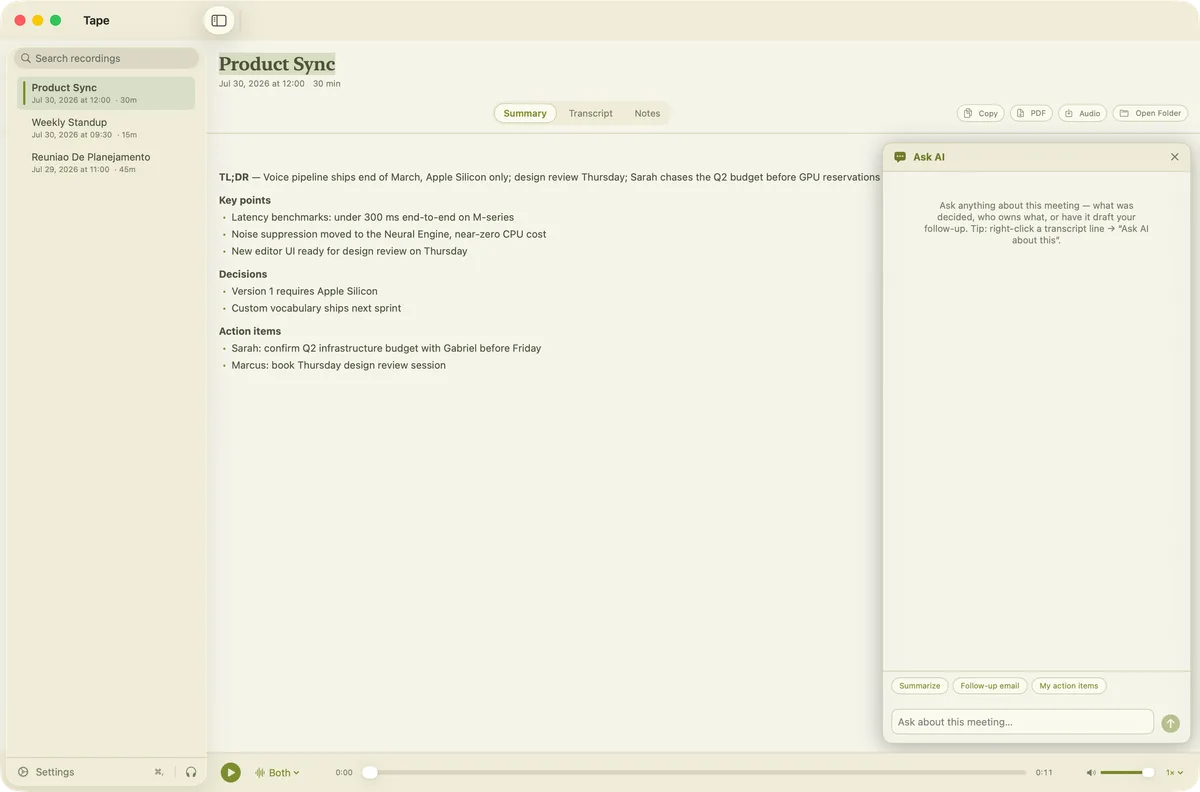Click the recording date under the title

(x=262, y=84)
